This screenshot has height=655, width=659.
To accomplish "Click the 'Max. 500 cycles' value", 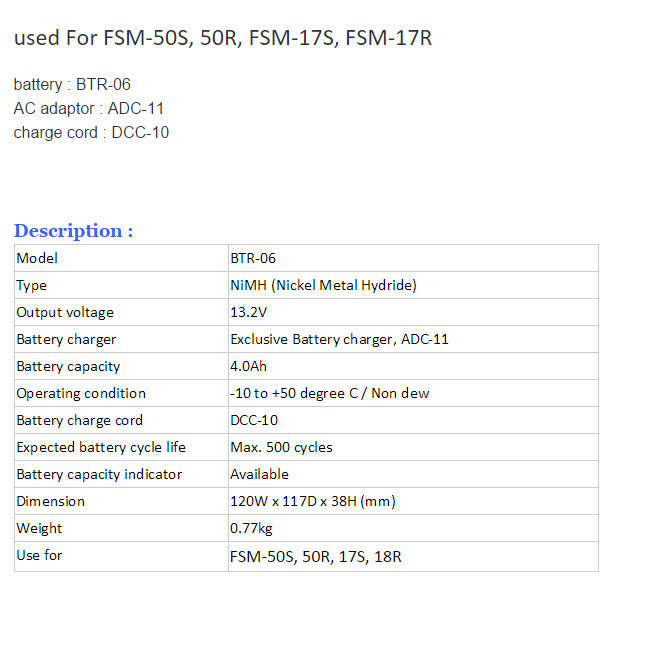I will pyautogui.click(x=281, y=447).
